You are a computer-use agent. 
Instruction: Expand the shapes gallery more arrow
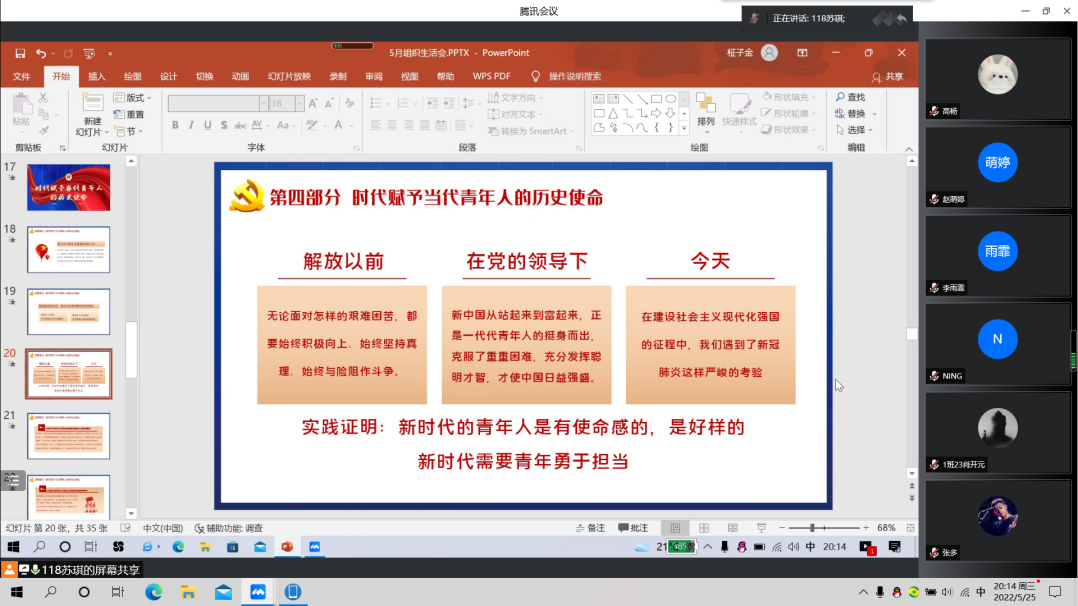tap(686, 128)
